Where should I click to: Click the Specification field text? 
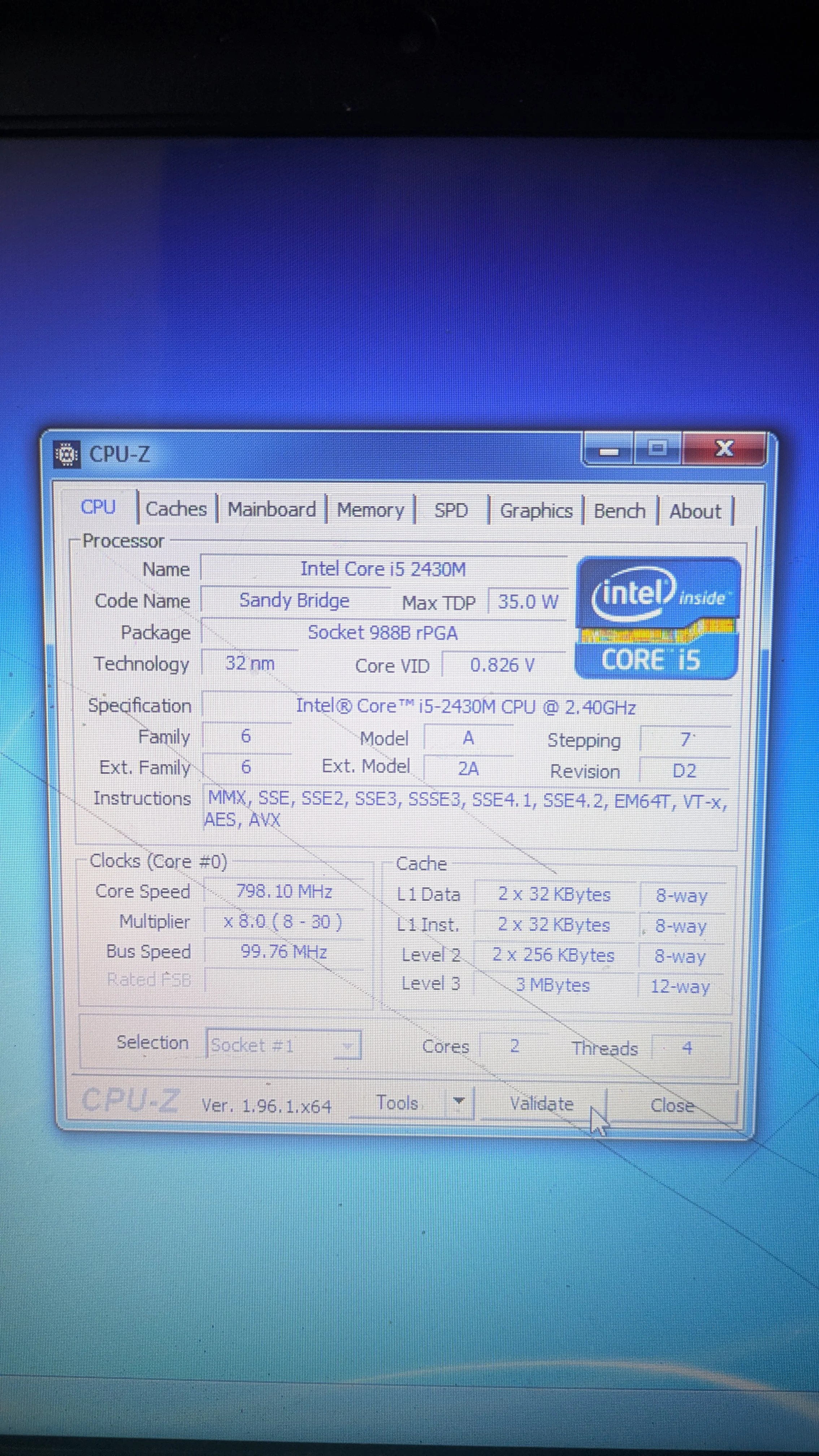pos(466,707)
